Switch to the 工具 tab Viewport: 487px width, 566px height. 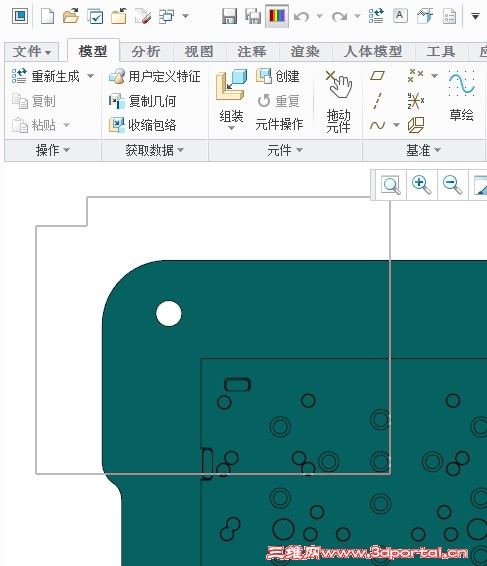tap(441, 52)
